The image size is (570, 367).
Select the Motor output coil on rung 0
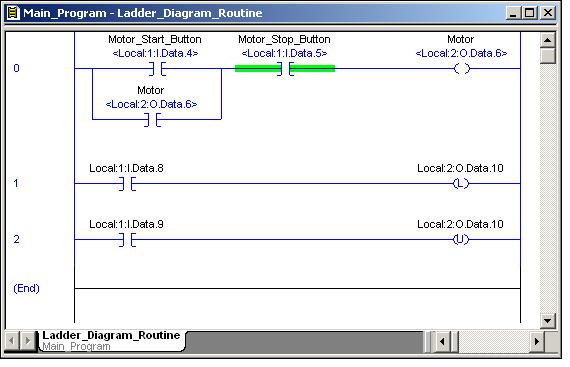pos(462,68)
